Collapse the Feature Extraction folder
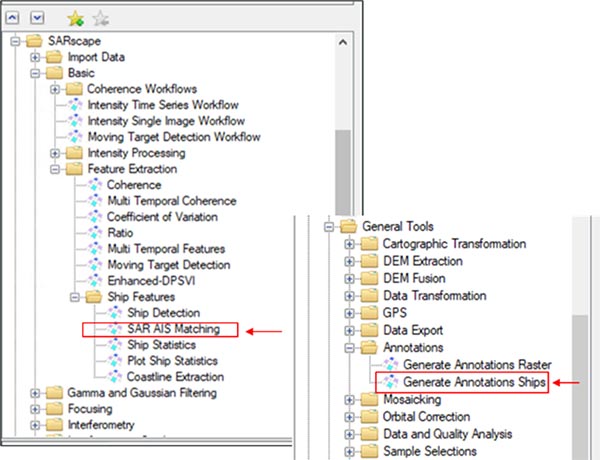 (55, 169)
